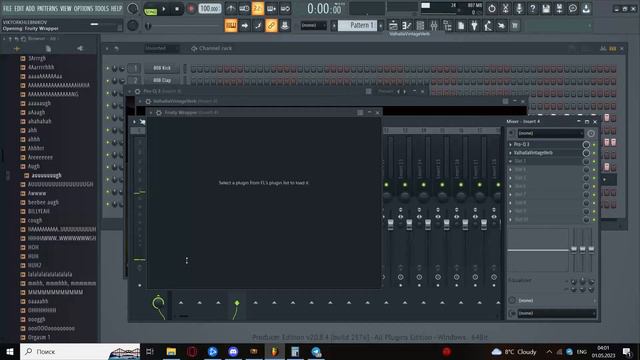Viewport: 640px width, 360px height.
Task: Select 'cough' sample in browser
Action: pos(35,220)
